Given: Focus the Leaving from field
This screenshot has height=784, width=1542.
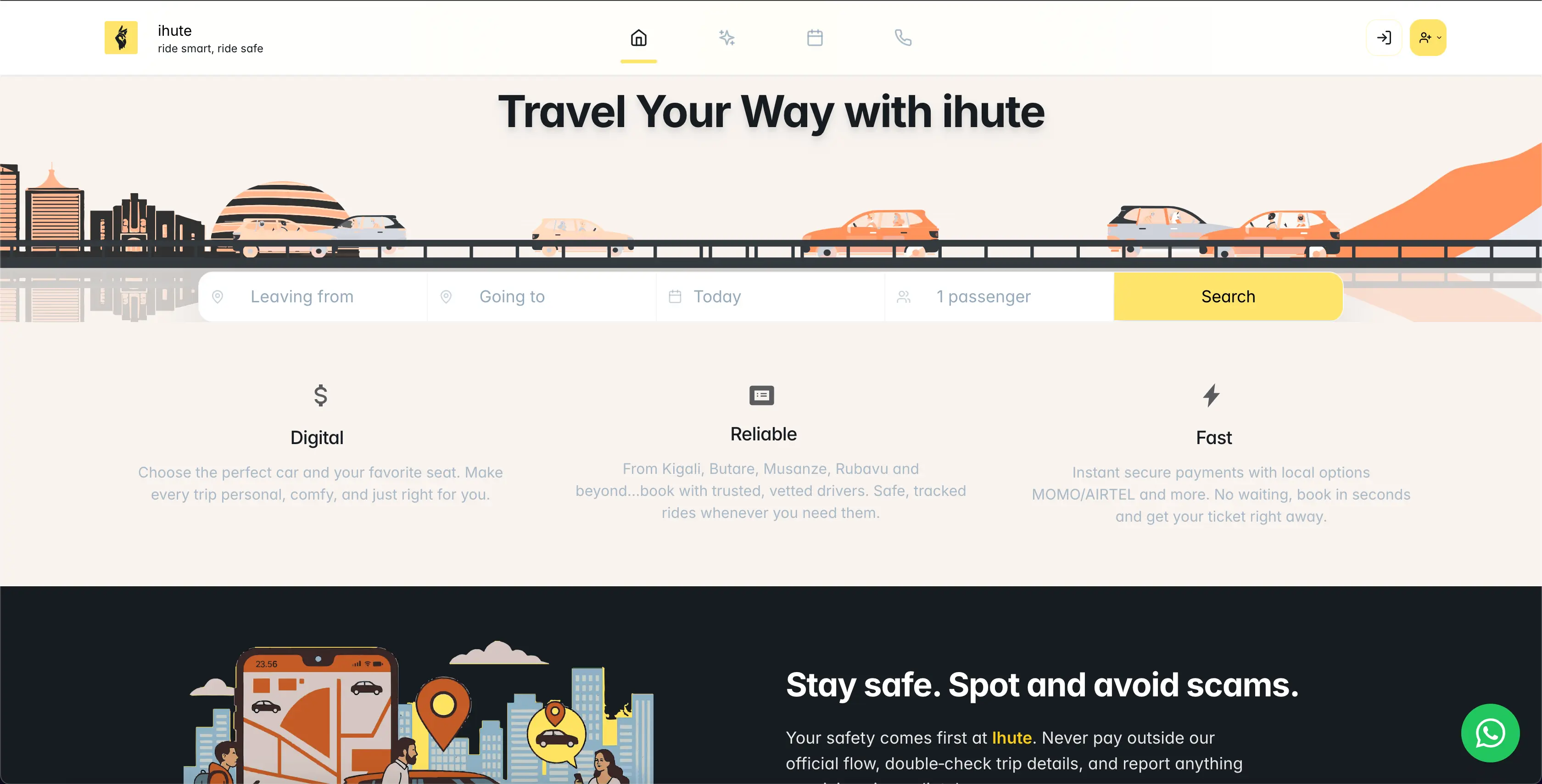Looking at the screenshot, I should click(313, 297).
